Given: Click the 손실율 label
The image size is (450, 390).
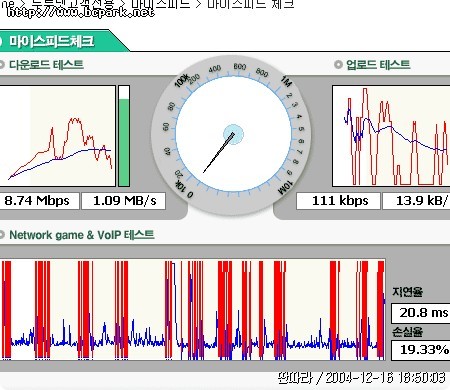Looking at the screenshot, I should 407,332.
